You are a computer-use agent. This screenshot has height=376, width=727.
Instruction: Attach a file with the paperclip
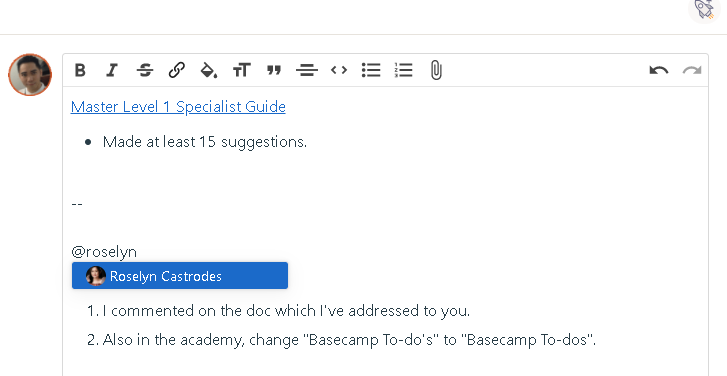(436, 70)
